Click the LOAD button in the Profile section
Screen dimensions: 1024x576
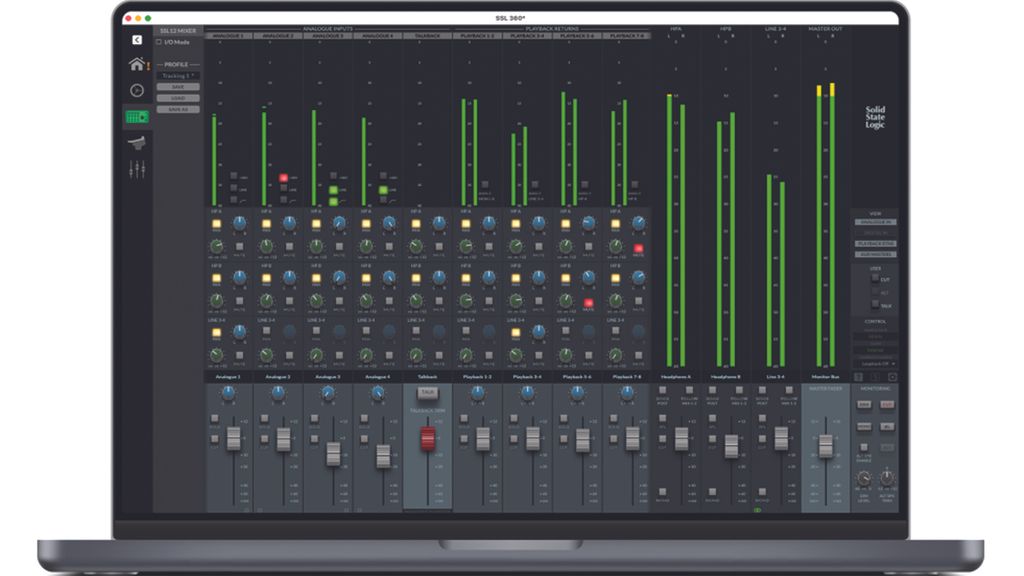[178, 97]
